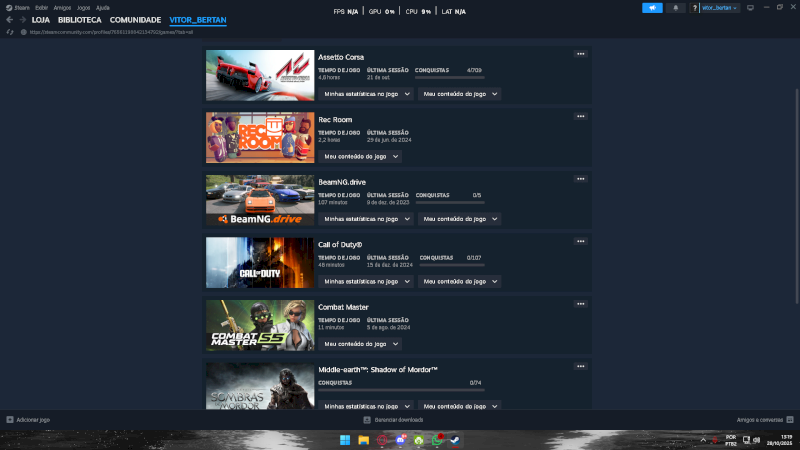Open options menu for Assetto Corsa
The image size is (800, 450).
[581, 54]
